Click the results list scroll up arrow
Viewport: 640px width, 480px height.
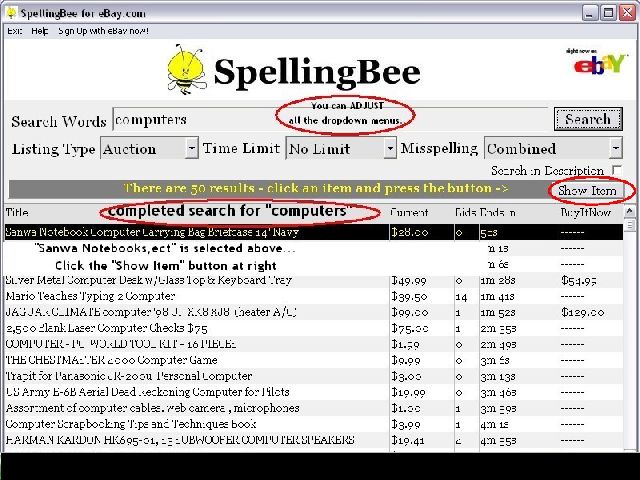click(x=629, y=211)
